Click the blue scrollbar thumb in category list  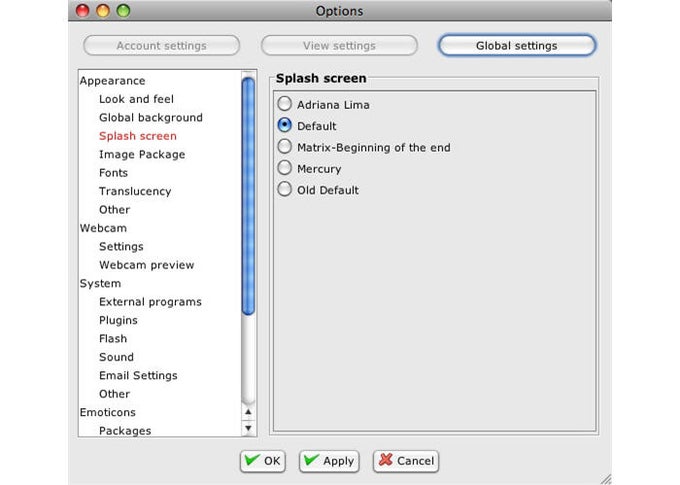[248, 196]
